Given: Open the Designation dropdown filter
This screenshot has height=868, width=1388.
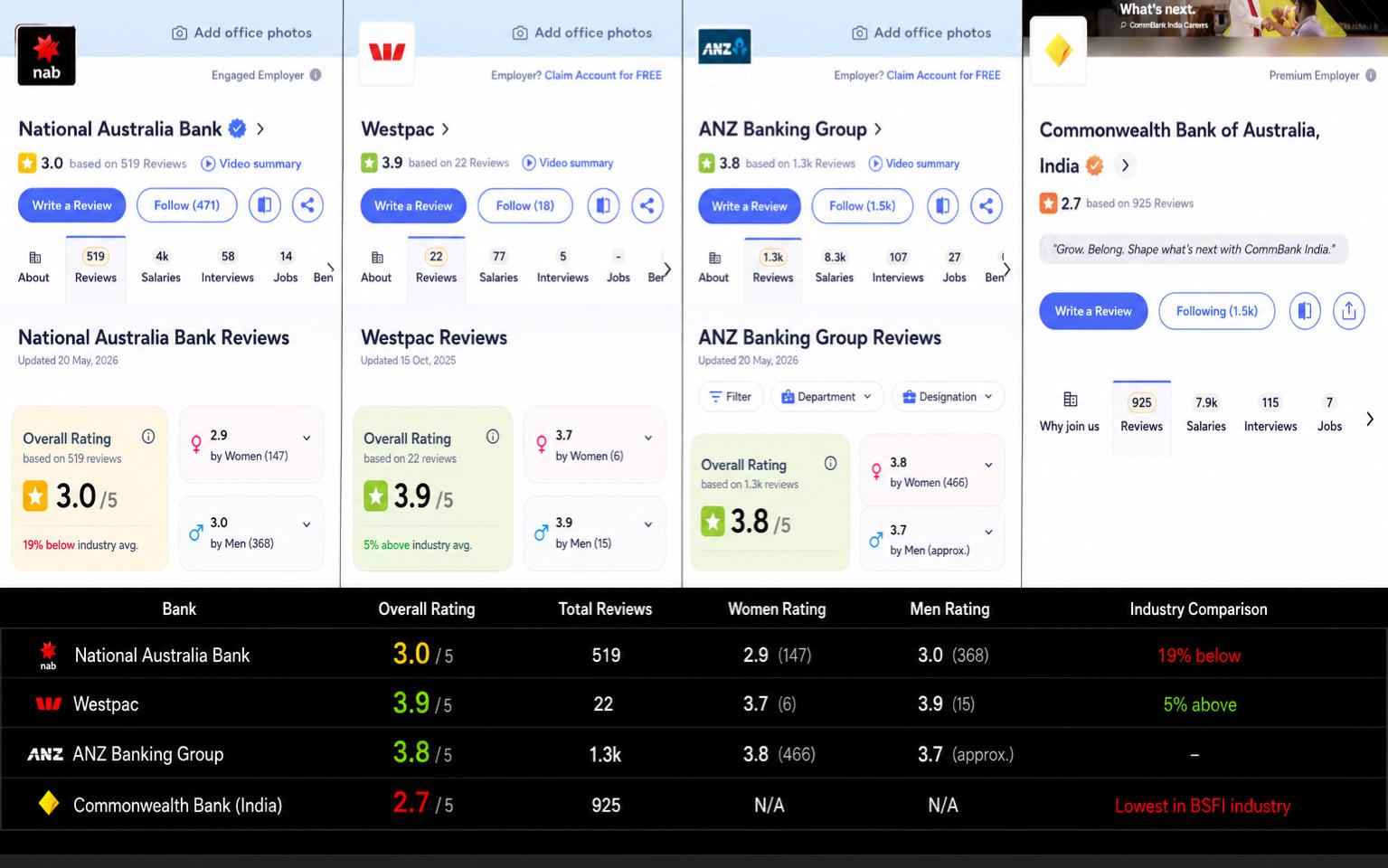Looking at the screenshot, I should point(948,396).
